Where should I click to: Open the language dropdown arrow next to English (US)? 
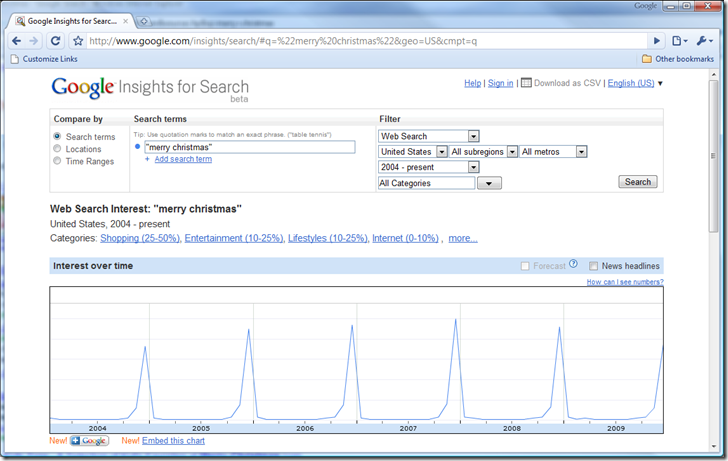pyautogui.click(x=660, y=84)
